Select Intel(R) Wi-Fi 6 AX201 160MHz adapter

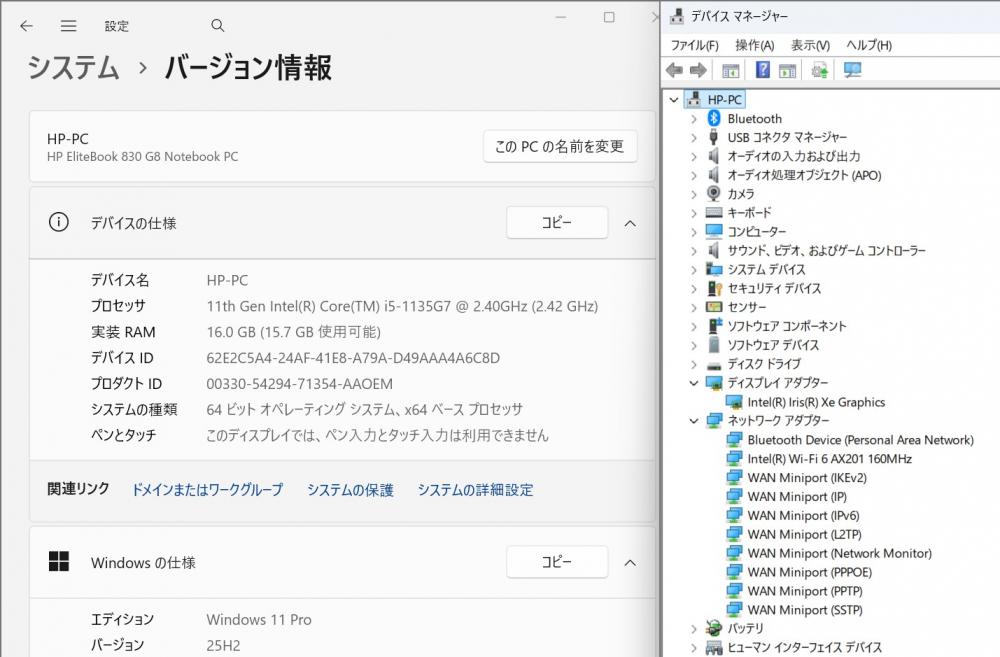click(829, 459)
